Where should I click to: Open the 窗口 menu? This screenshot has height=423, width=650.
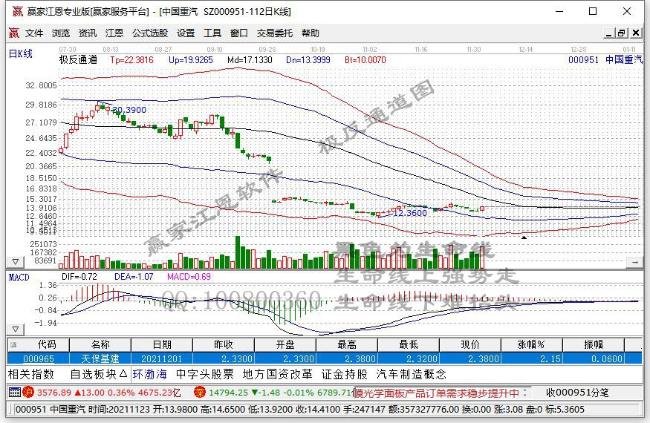[239, 33]
